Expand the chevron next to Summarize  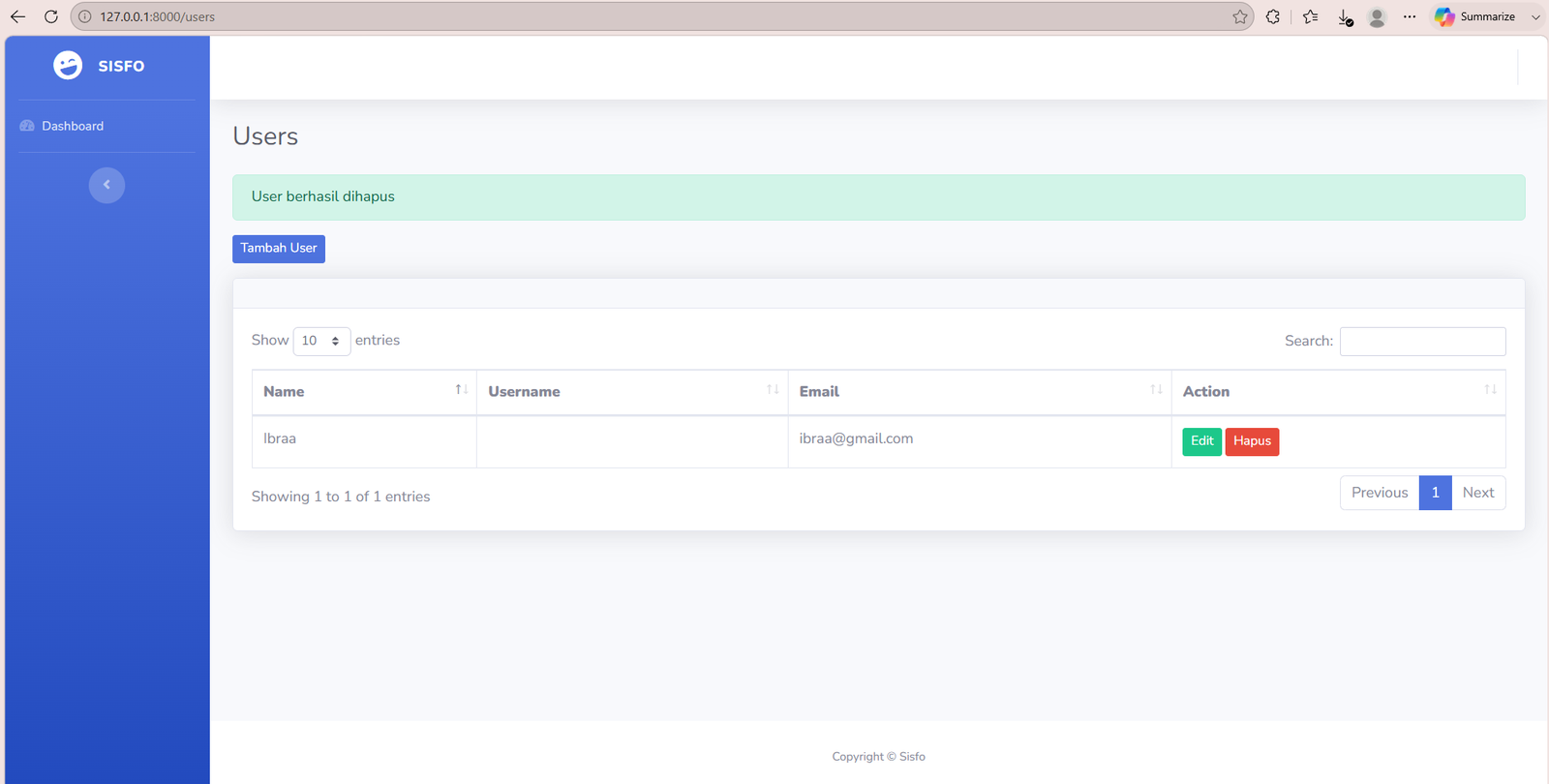tap(1535, 16)
